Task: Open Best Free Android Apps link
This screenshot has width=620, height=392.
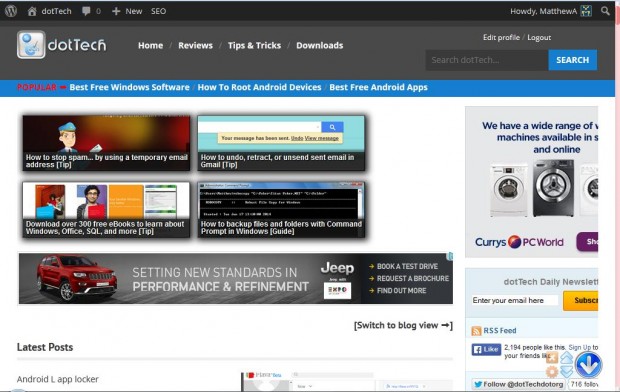Action: (378, 87)
